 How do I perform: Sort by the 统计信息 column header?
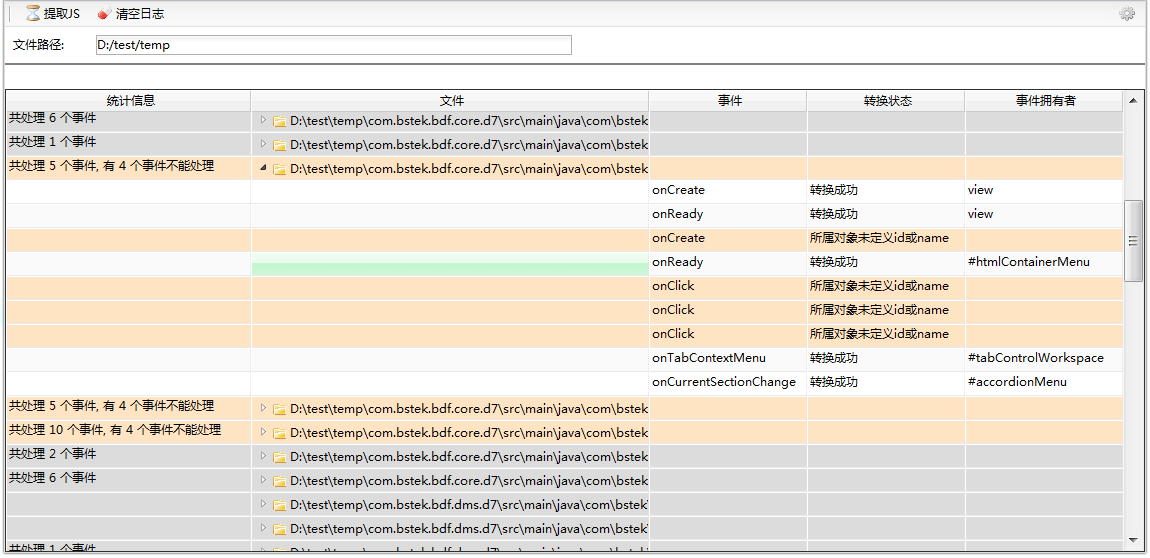click(x=130, y=101)
